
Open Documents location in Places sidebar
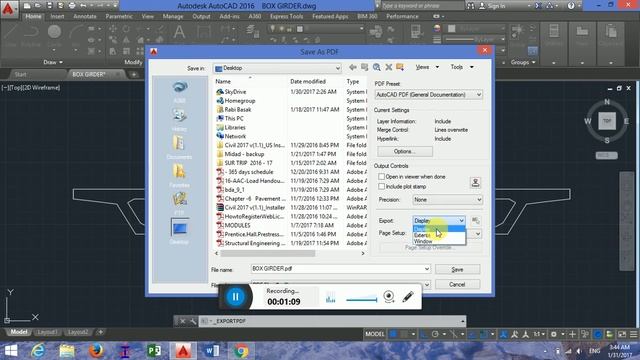[180, 148]
